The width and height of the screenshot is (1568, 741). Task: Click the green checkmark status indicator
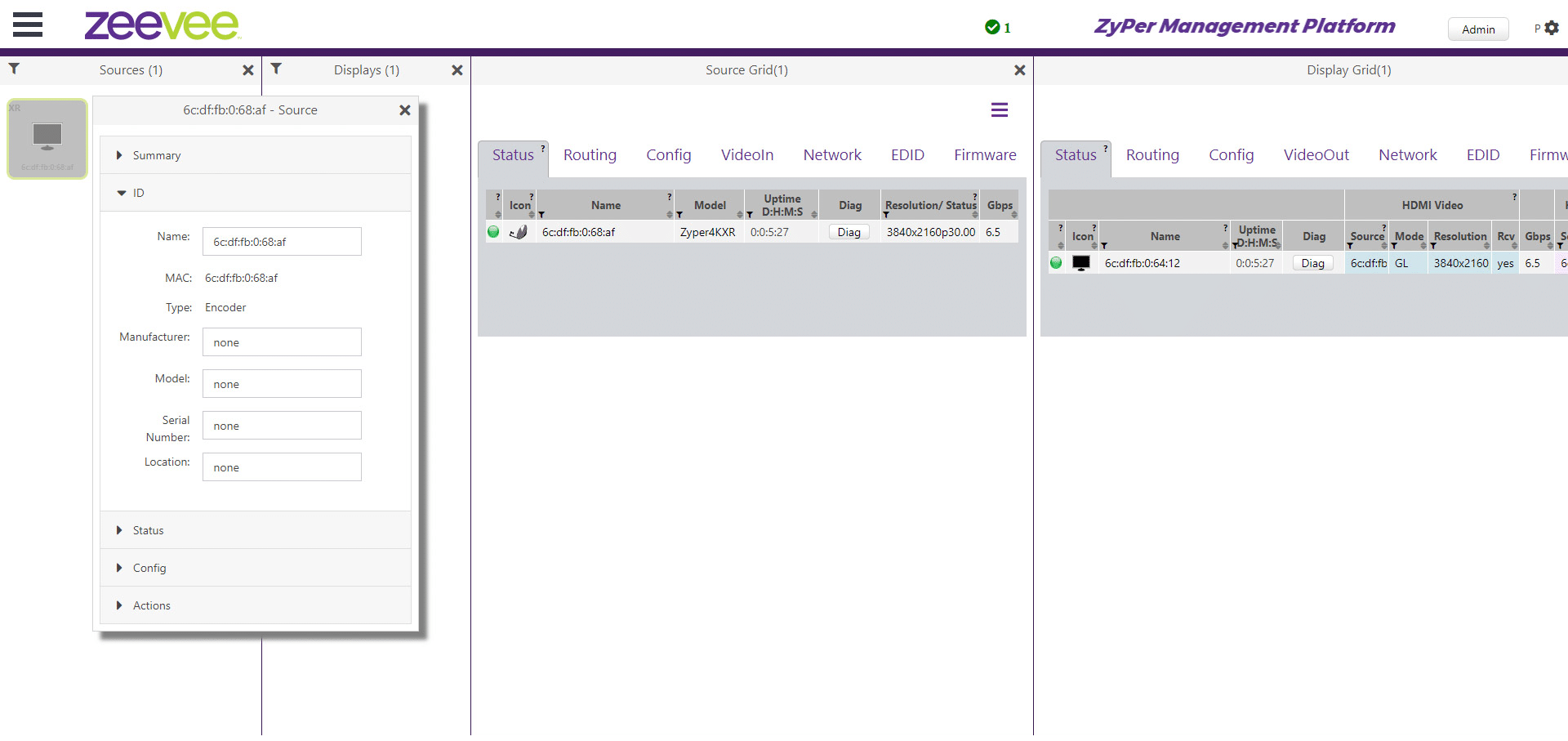992,28
